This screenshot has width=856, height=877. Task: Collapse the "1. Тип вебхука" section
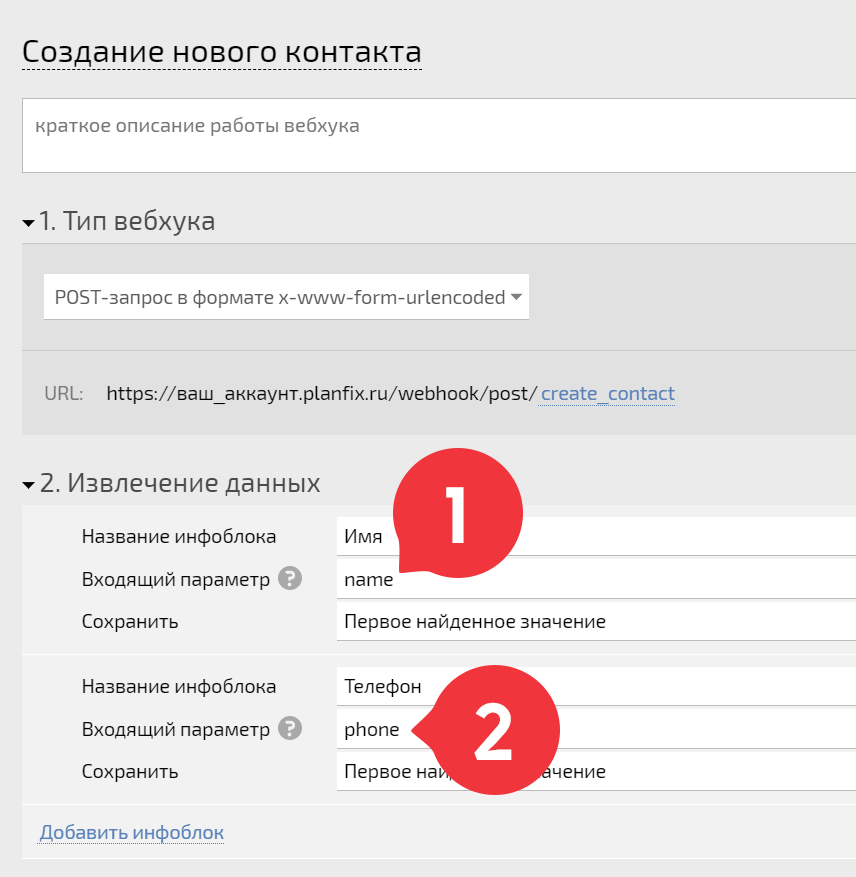tap(29, 223)
